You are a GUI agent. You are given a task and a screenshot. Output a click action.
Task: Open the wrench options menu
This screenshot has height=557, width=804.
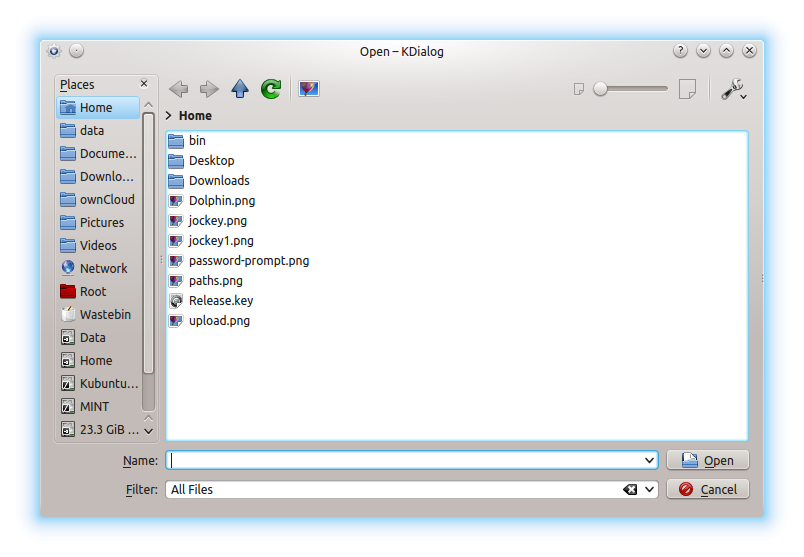(x=733, y=90)
